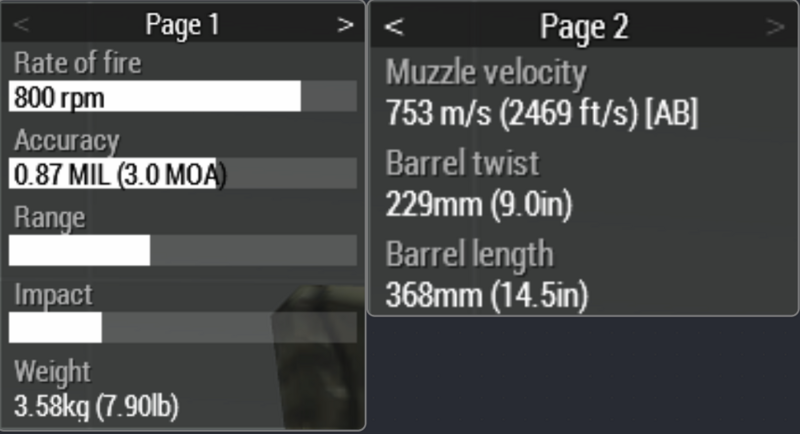Select the Page 2 header title
800x434 pixels.
(584, 27)
